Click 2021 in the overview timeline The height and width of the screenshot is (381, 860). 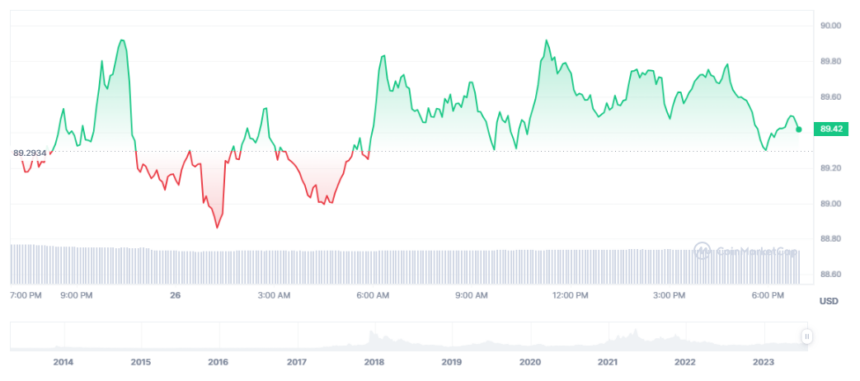point(608,362)
